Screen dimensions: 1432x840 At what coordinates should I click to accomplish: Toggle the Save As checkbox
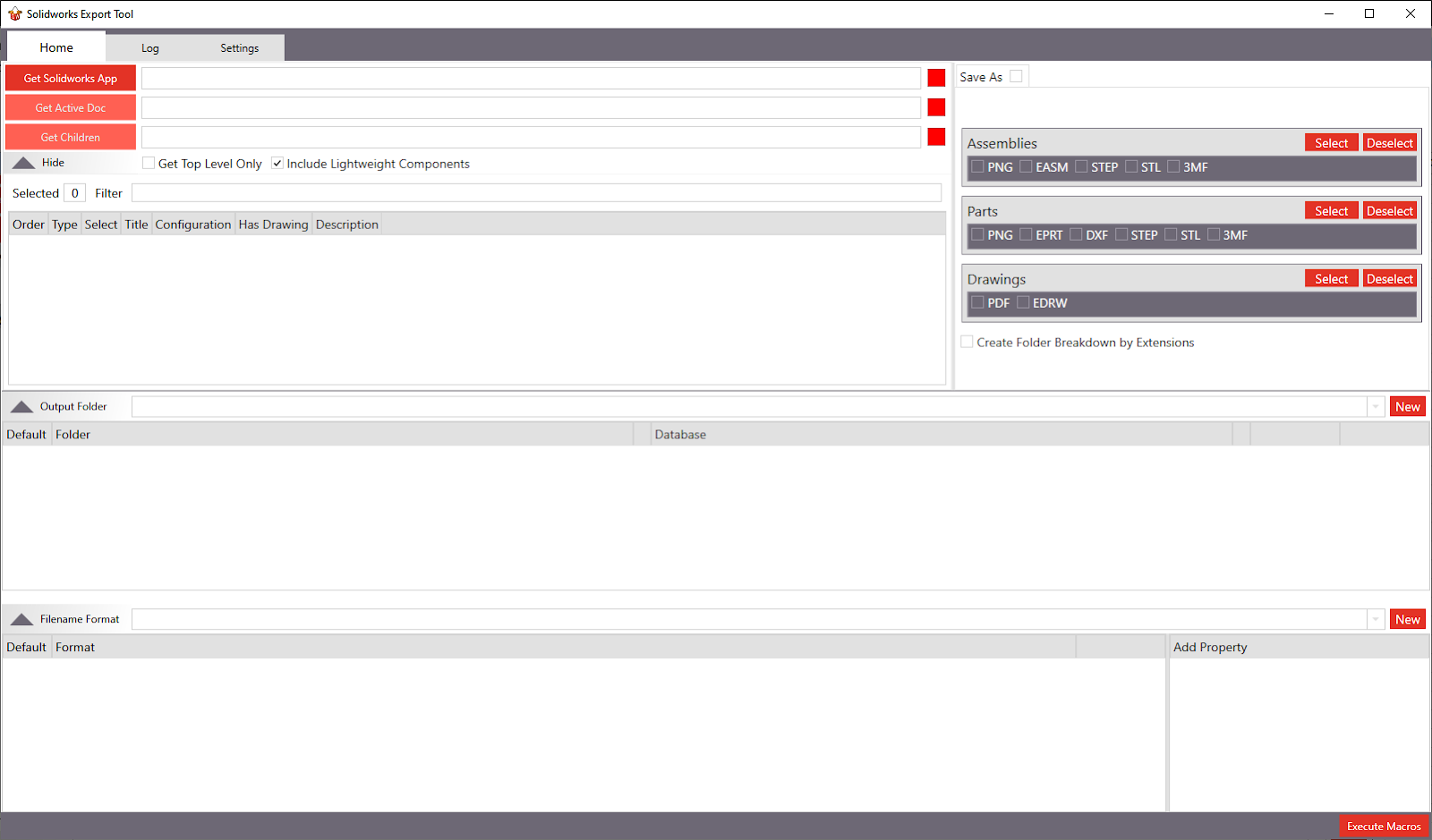pyautogui.click(x=1016, y=77)
